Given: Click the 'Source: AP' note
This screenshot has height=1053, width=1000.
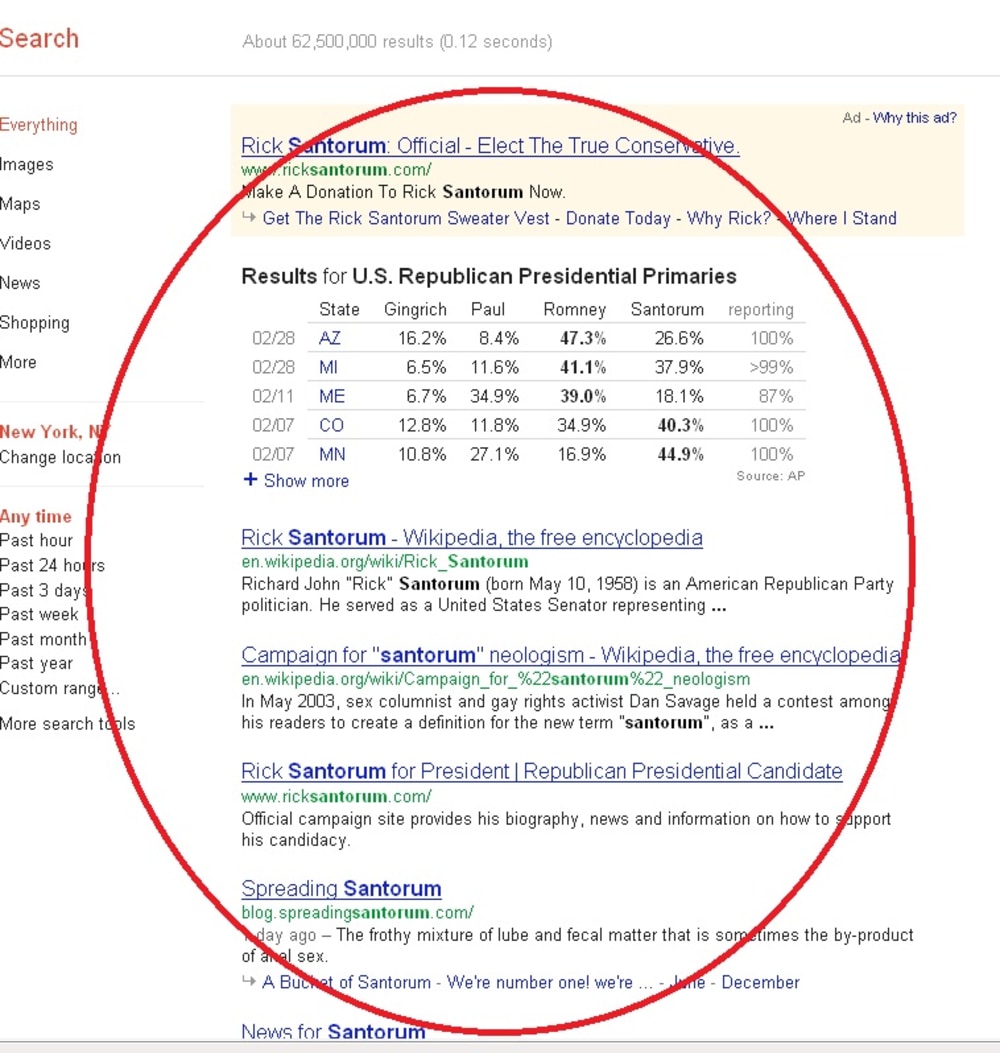Looking at the screenshot, I should pos(770,476).
